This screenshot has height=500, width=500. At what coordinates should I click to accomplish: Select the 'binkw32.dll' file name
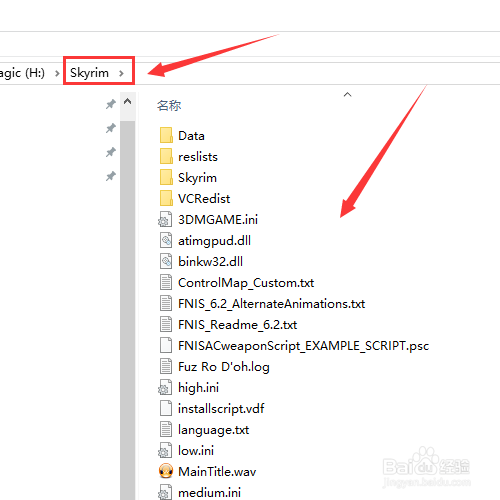210,262
